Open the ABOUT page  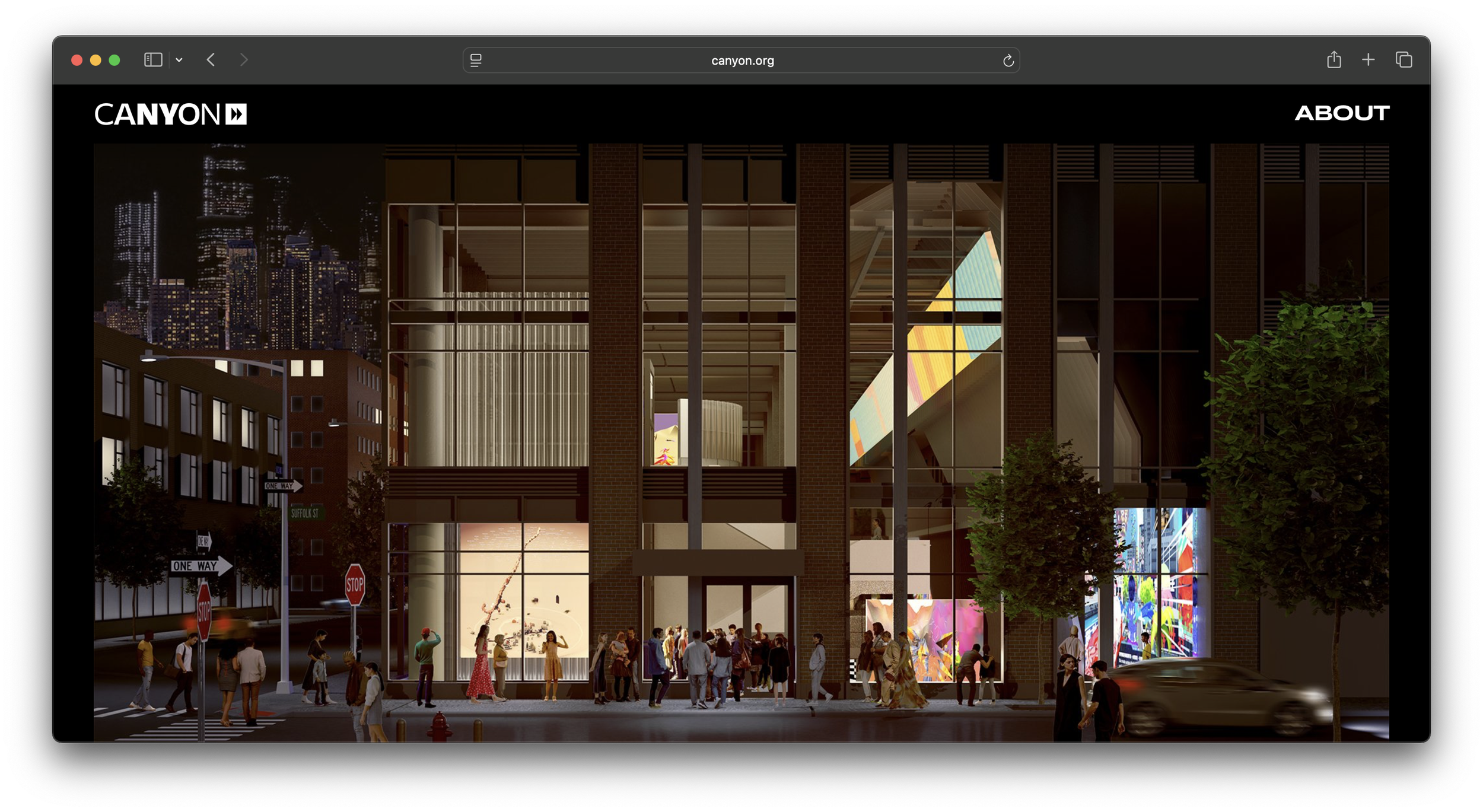point(1342,113)
